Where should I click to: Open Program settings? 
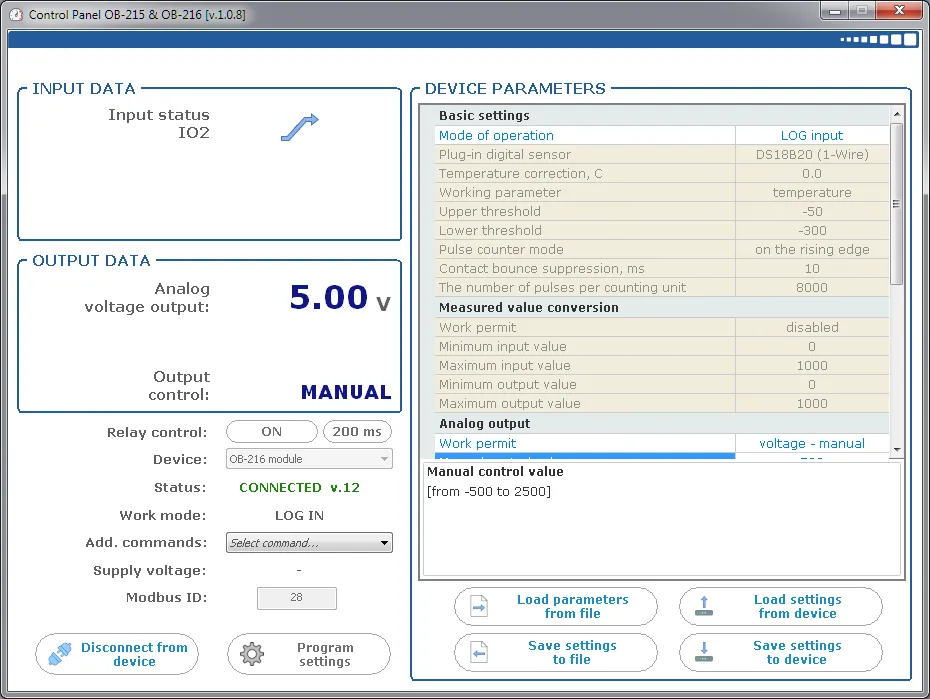[x=308, y=654]
